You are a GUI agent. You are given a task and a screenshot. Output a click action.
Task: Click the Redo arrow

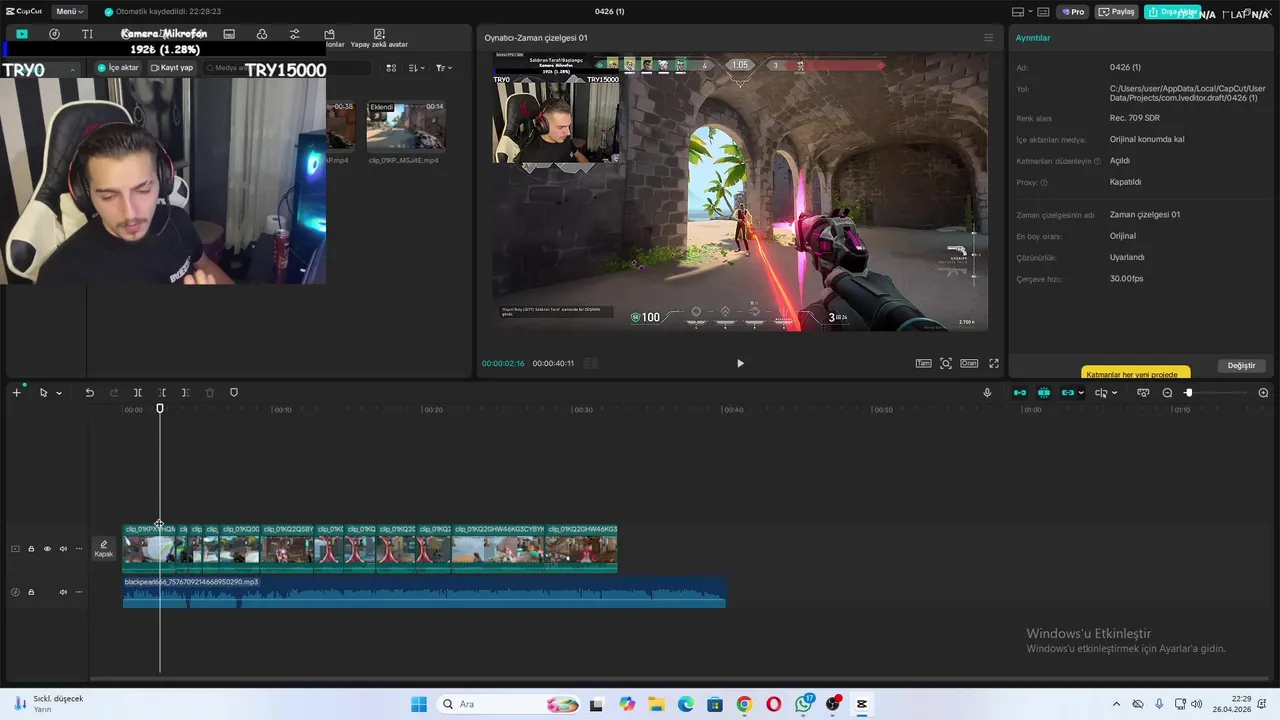[113, 393]
